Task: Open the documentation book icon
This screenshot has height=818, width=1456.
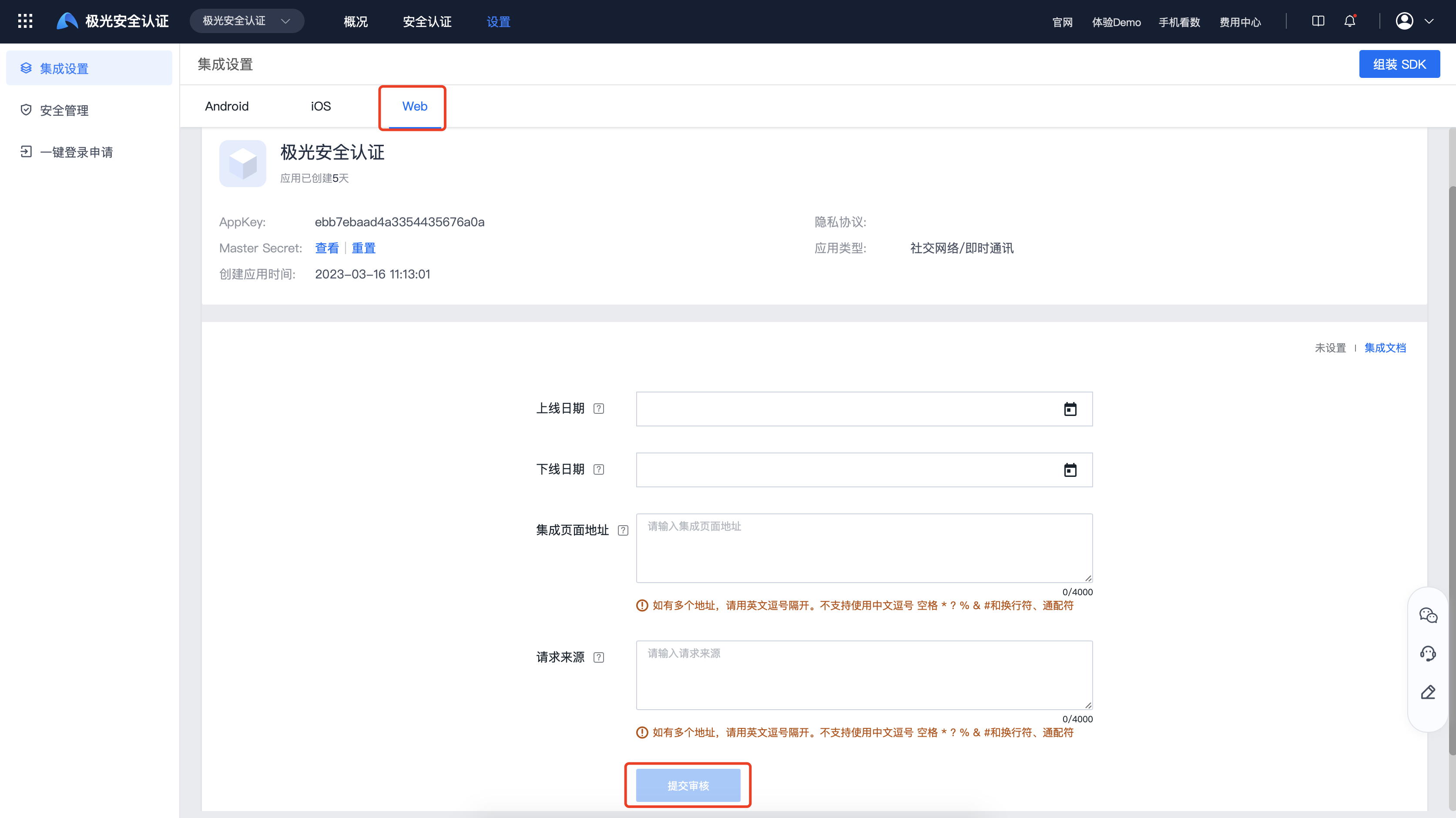Action: click(1318, 21)
